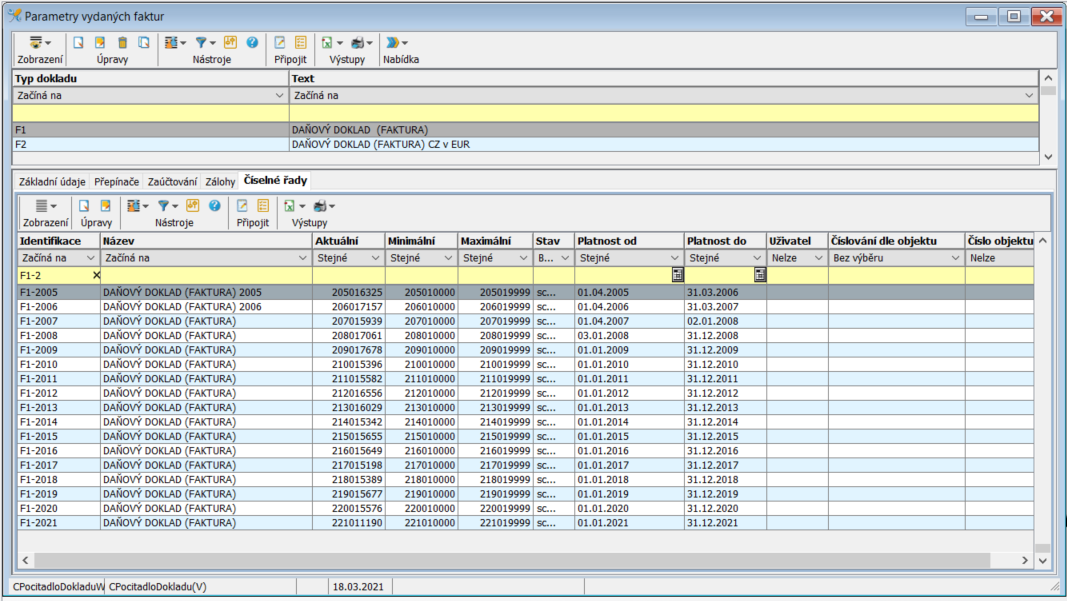Click the blue help question mark in top toolbar
1067x601 pixels.
(252, 43)
